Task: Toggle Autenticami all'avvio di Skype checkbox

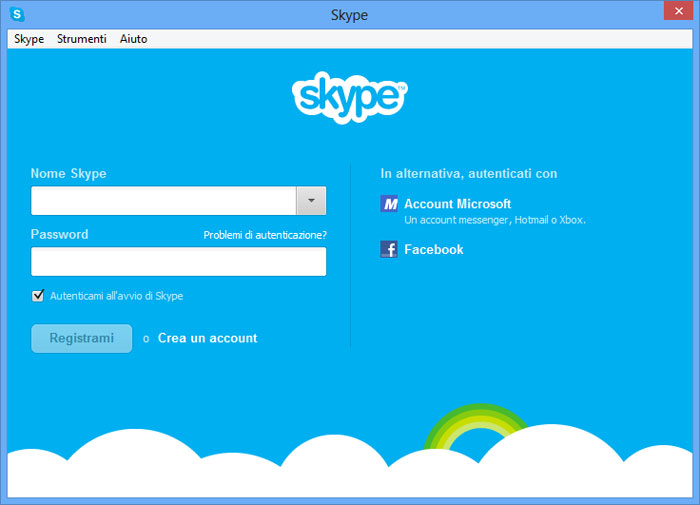Action: click(38, 296)
